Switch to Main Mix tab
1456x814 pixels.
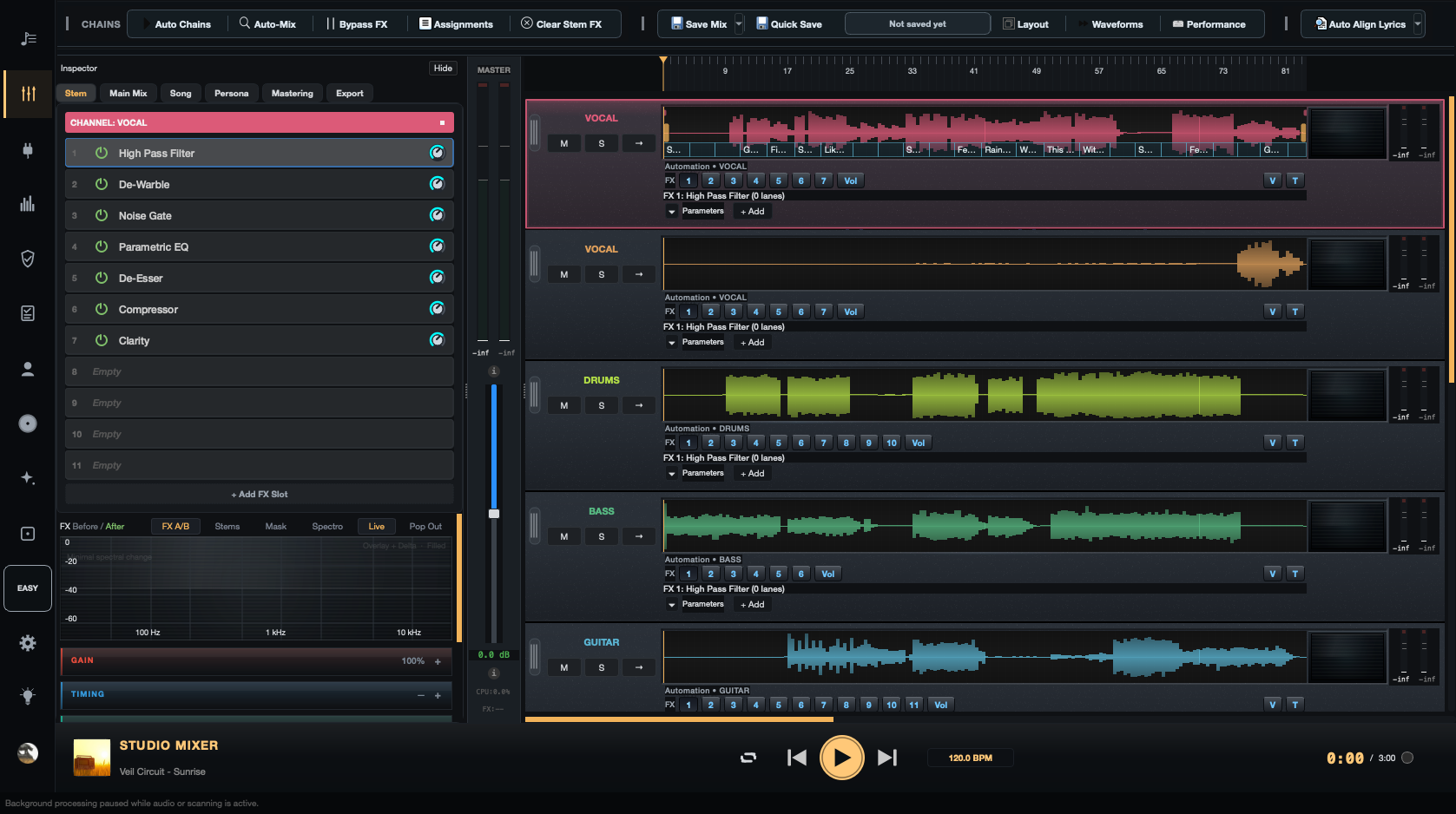click(128, 93)
